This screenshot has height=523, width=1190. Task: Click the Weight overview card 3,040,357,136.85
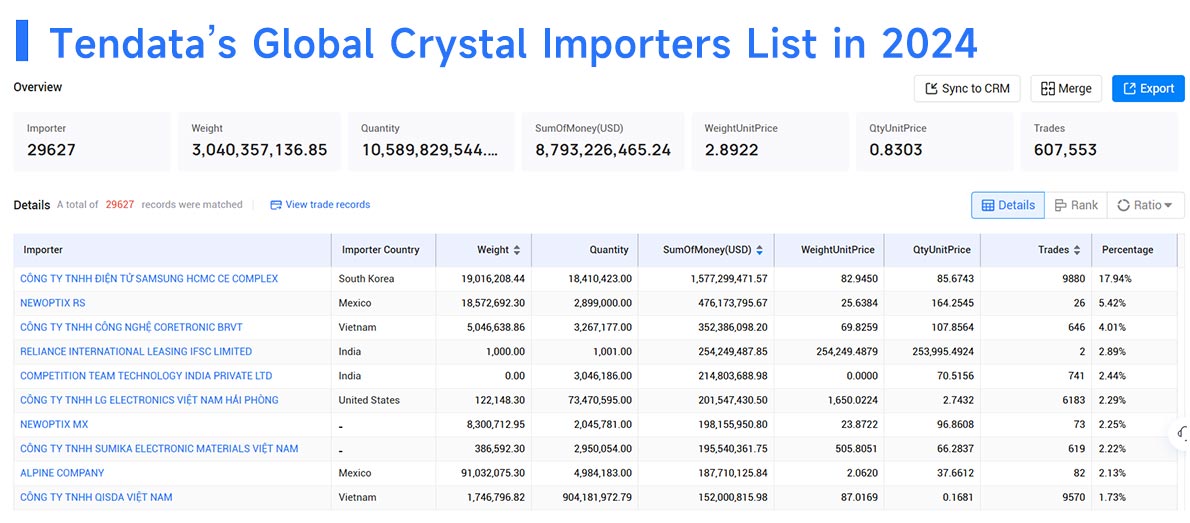[259, 141]
